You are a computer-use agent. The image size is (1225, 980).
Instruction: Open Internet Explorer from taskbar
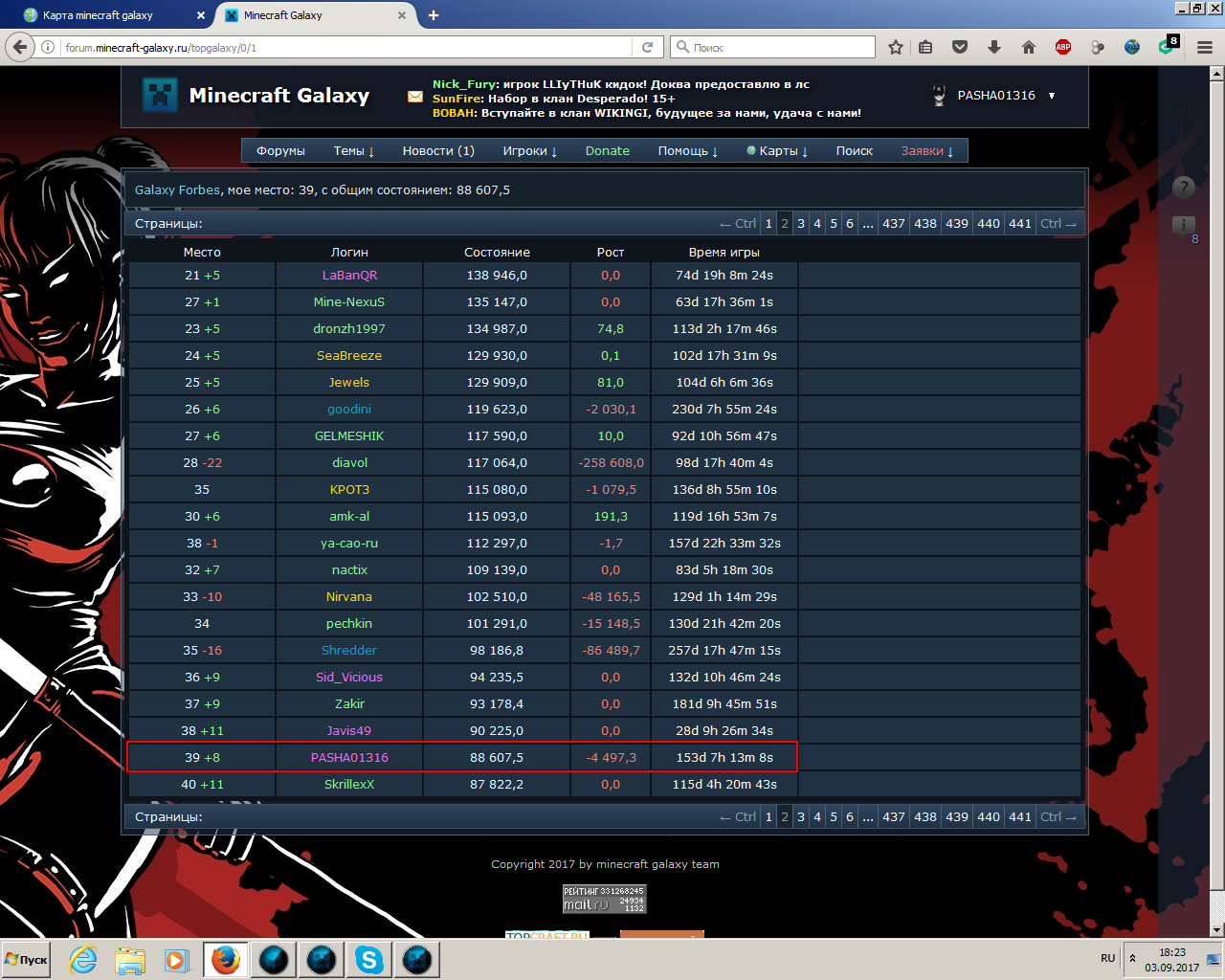[x=83, y=959]
